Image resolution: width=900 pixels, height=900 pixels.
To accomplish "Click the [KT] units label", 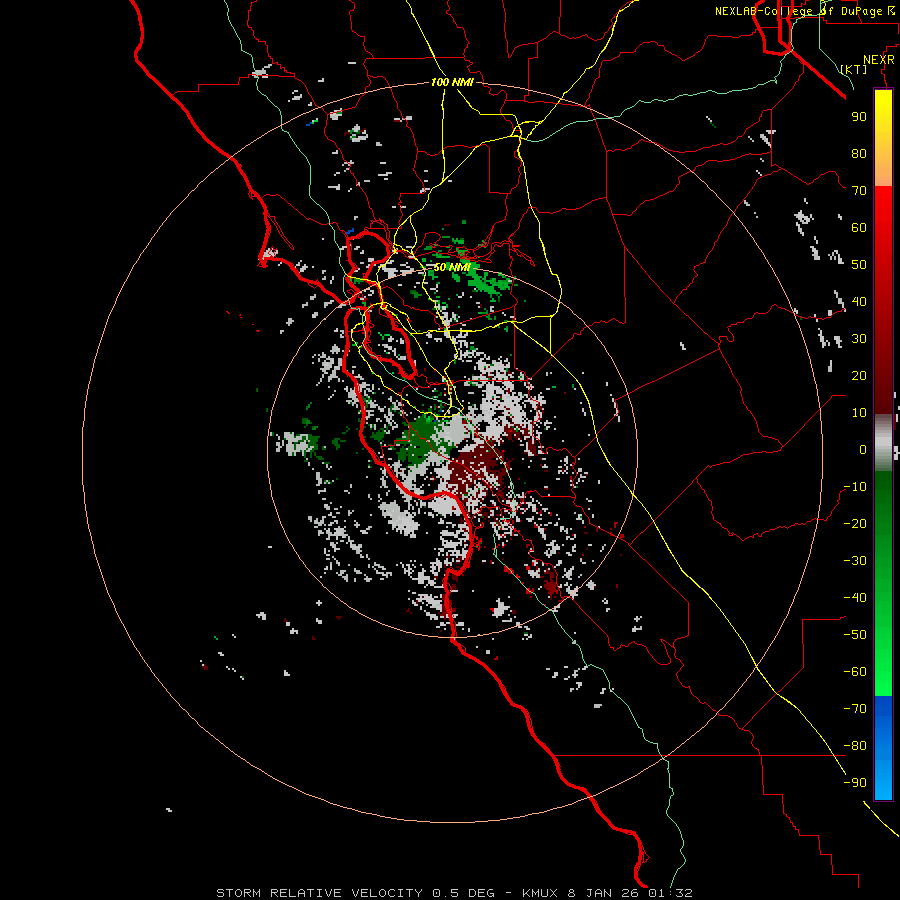I will [854, 69].
